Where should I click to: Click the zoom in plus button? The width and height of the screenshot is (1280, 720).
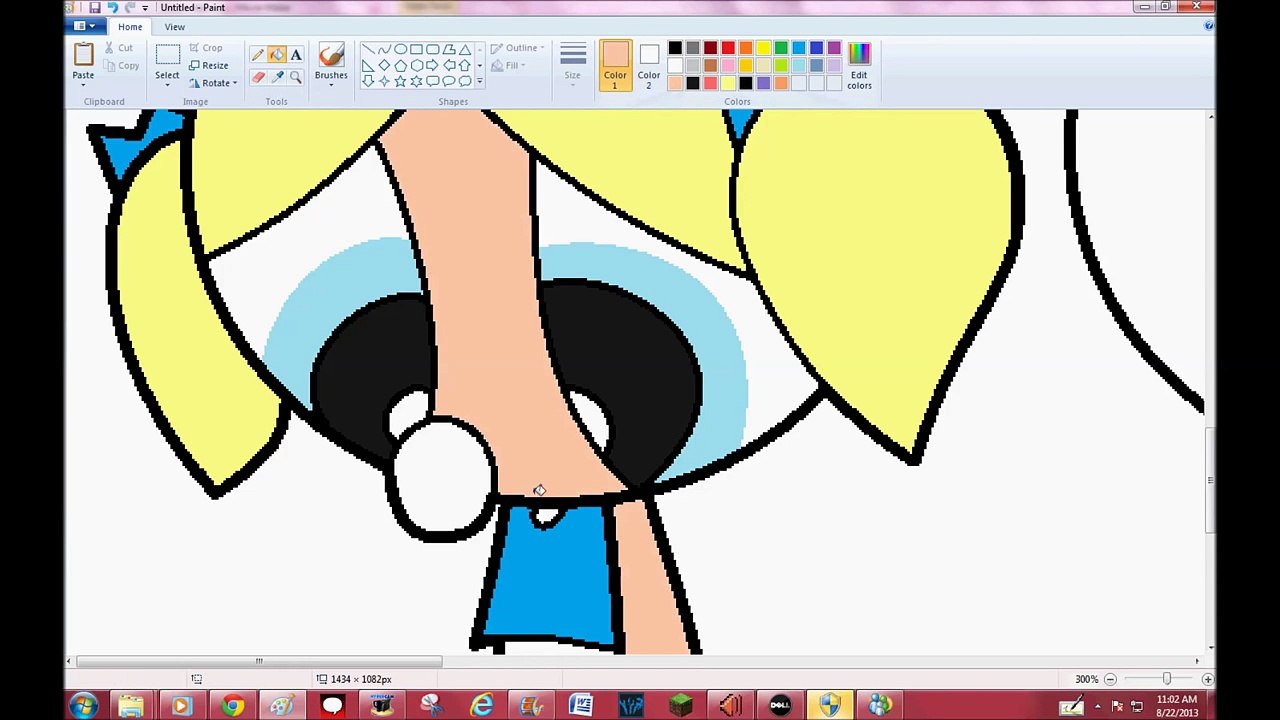1207,679
